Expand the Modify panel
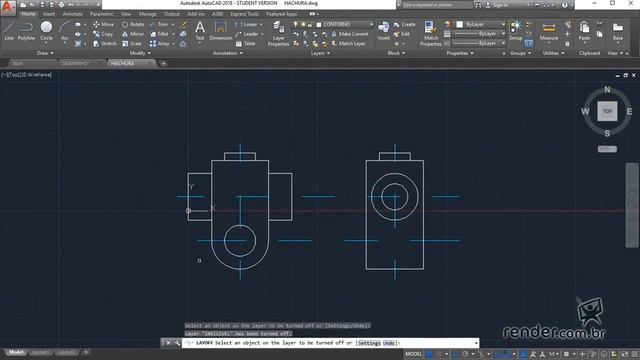640x360 pixels. tap(140, 53)
